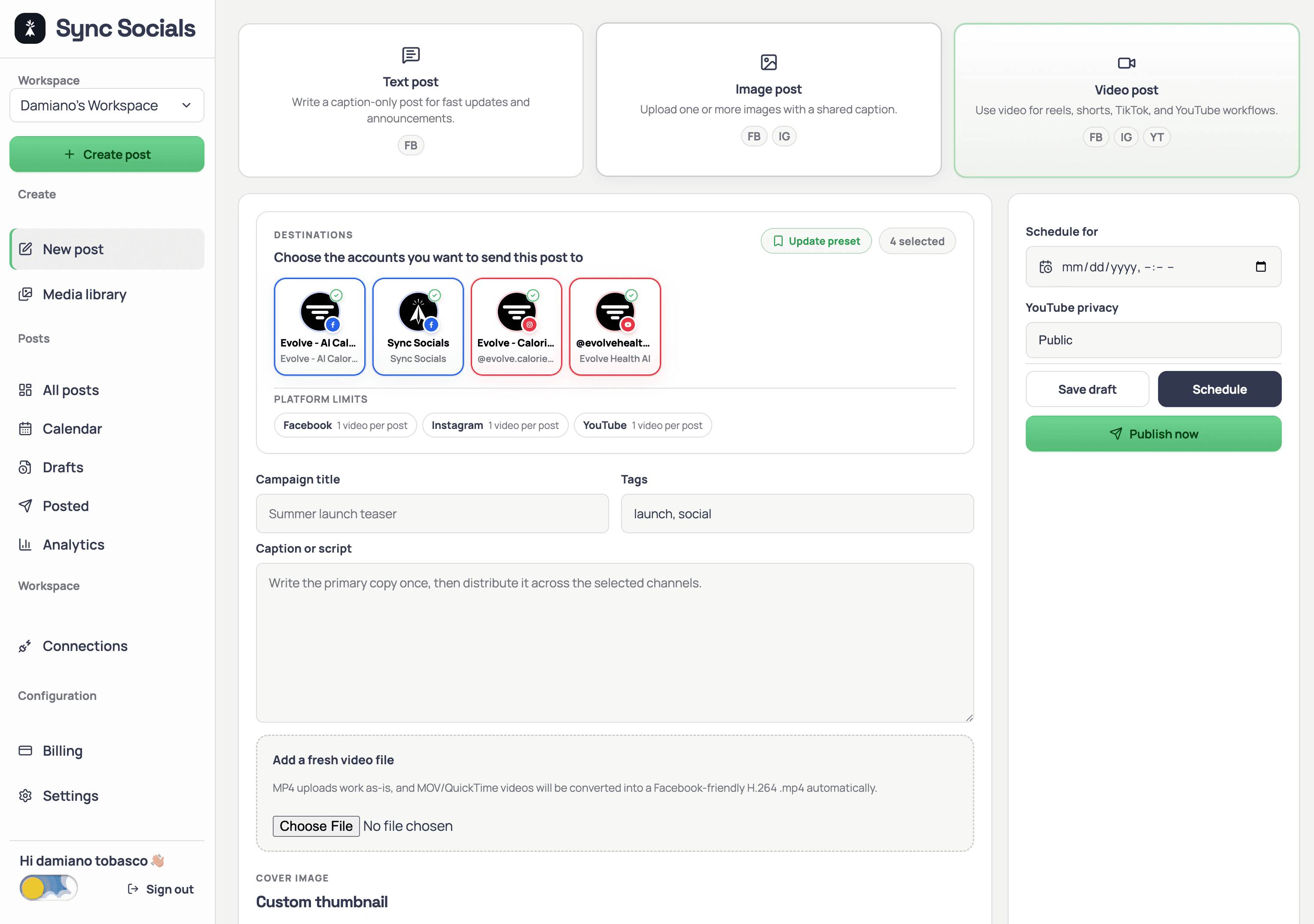Click the Update preset button
1314x924 pixels.
[x=816, y=241]
